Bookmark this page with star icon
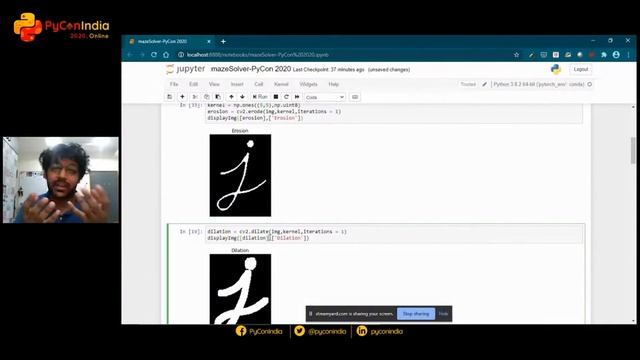 coord(517,55)
